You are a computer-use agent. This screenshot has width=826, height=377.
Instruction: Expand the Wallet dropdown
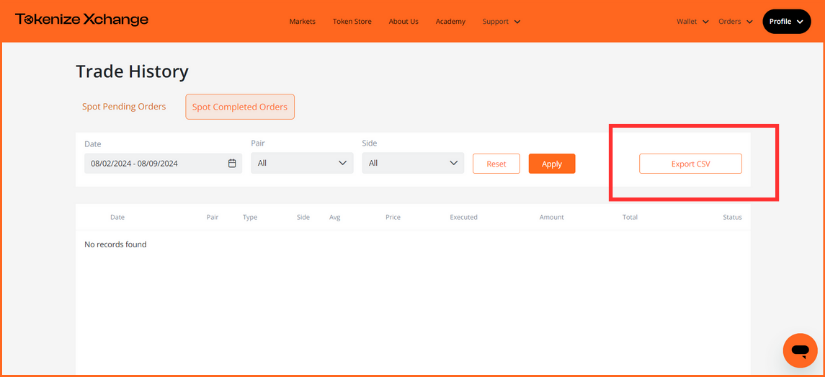point(692,22)
